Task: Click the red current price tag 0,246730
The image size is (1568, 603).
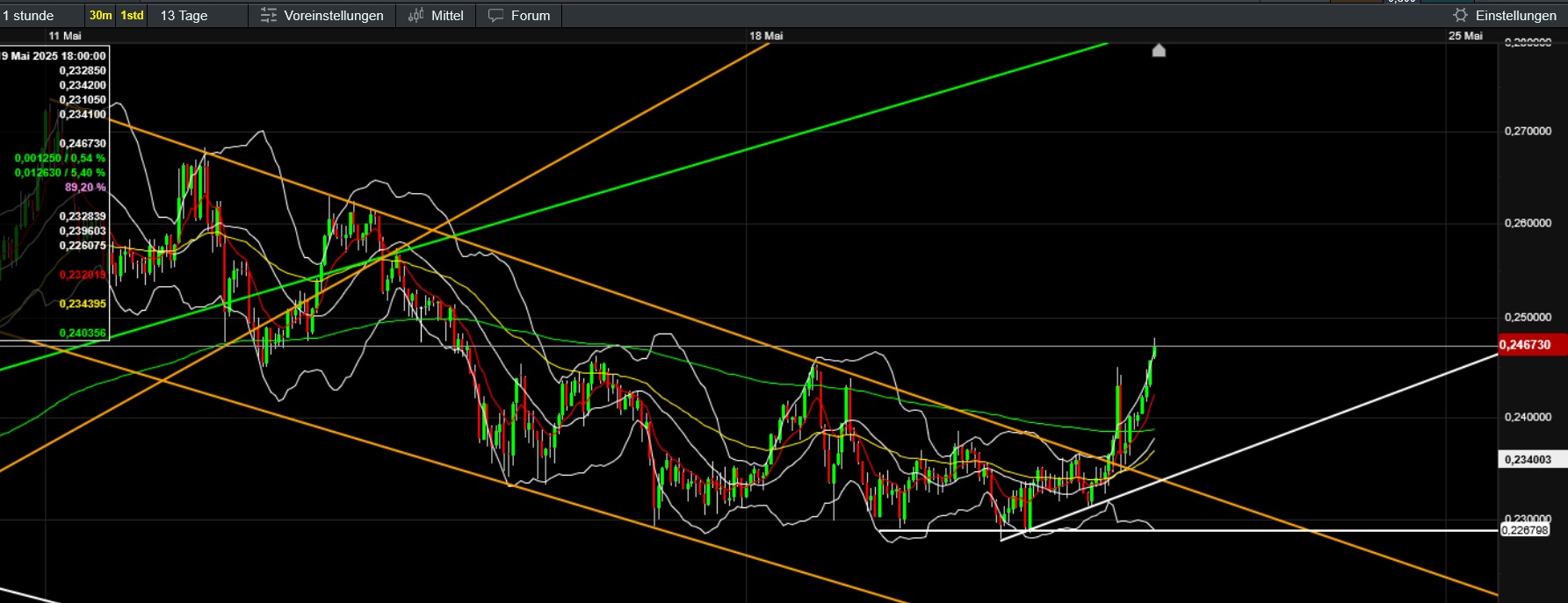Action: pyautogui.click(x=1532, y=345)
